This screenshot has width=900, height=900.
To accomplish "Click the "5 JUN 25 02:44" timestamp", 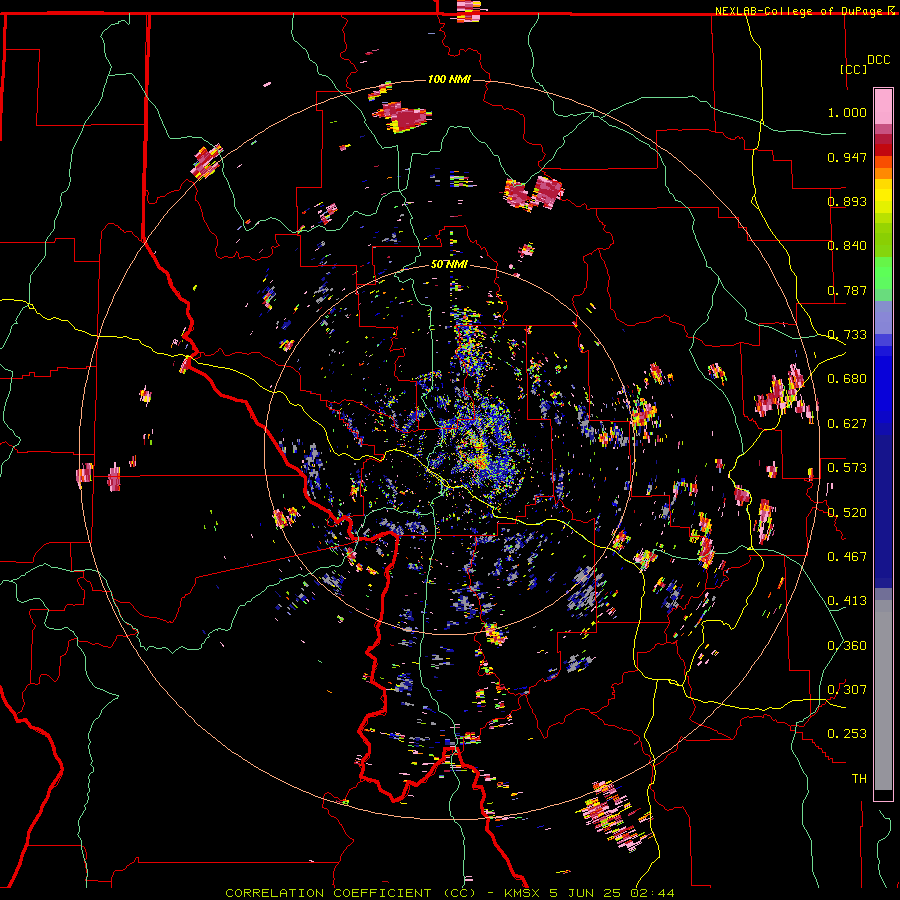I will [x=612, y=893].
